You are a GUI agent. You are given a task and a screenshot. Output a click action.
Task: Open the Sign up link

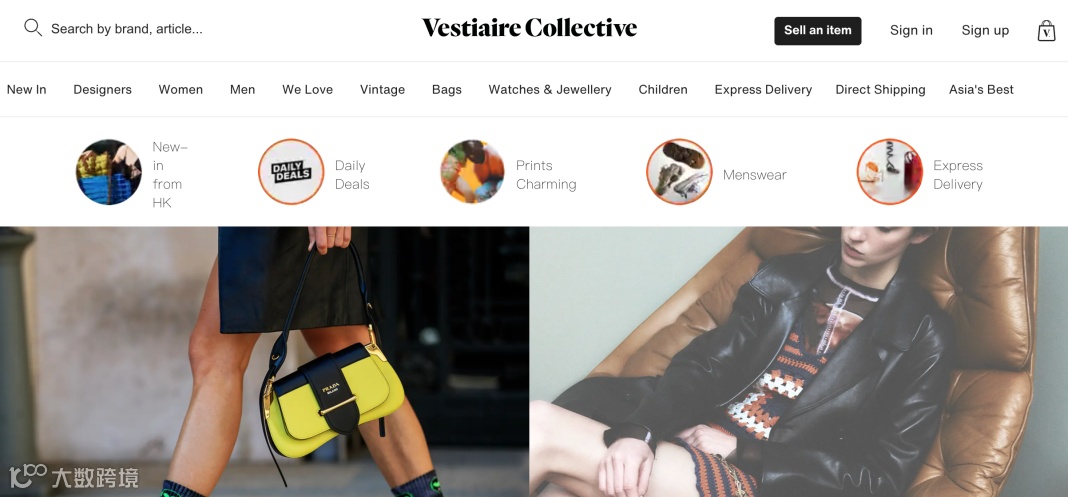point(985,31)
